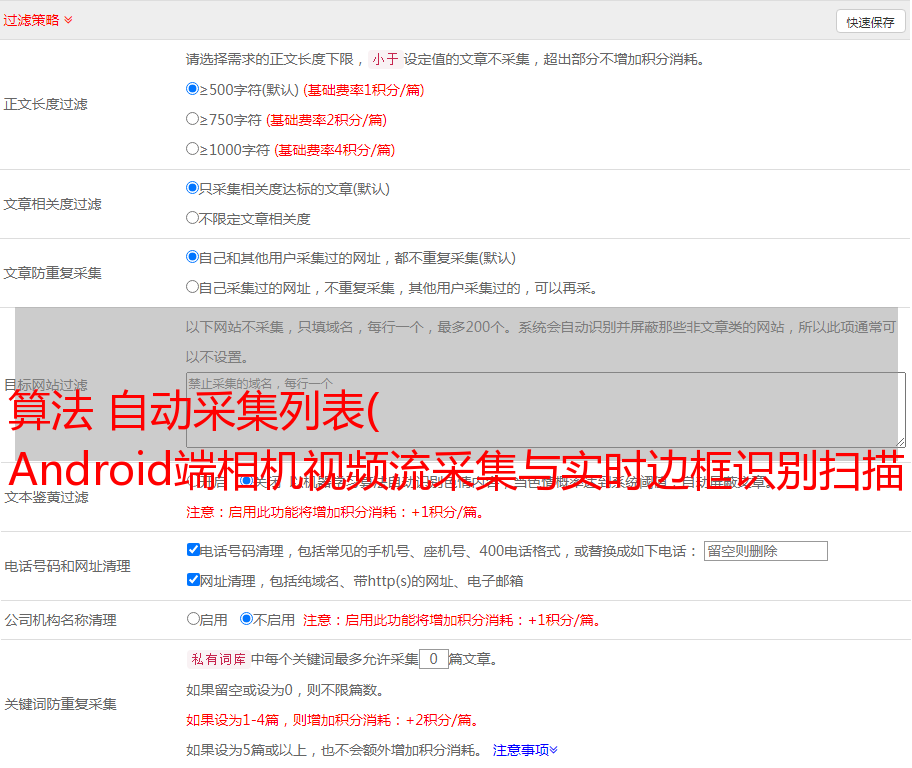This screenshot has height=768, width=912.
Task: Collapse the 过滤策略 section header
Action: click(x=38, y=20)
